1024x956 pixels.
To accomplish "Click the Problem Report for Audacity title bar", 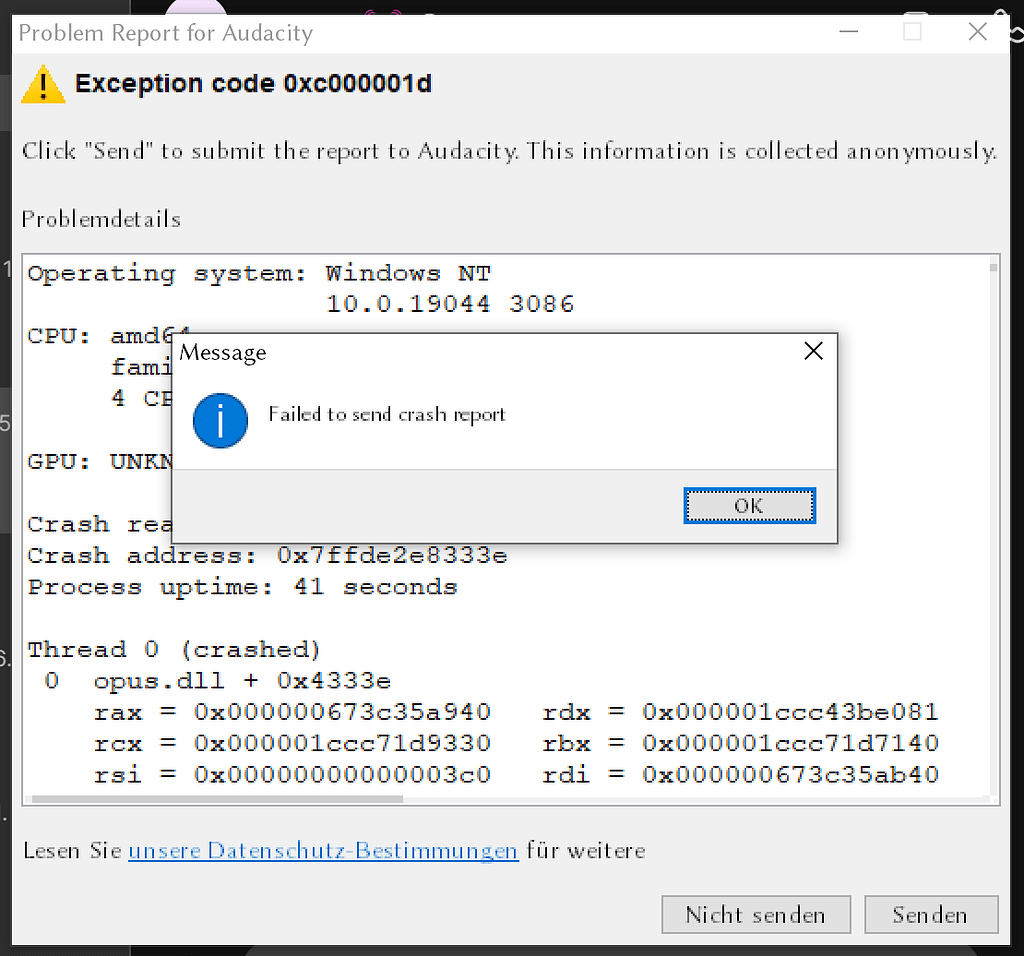I will coord(165,33).
